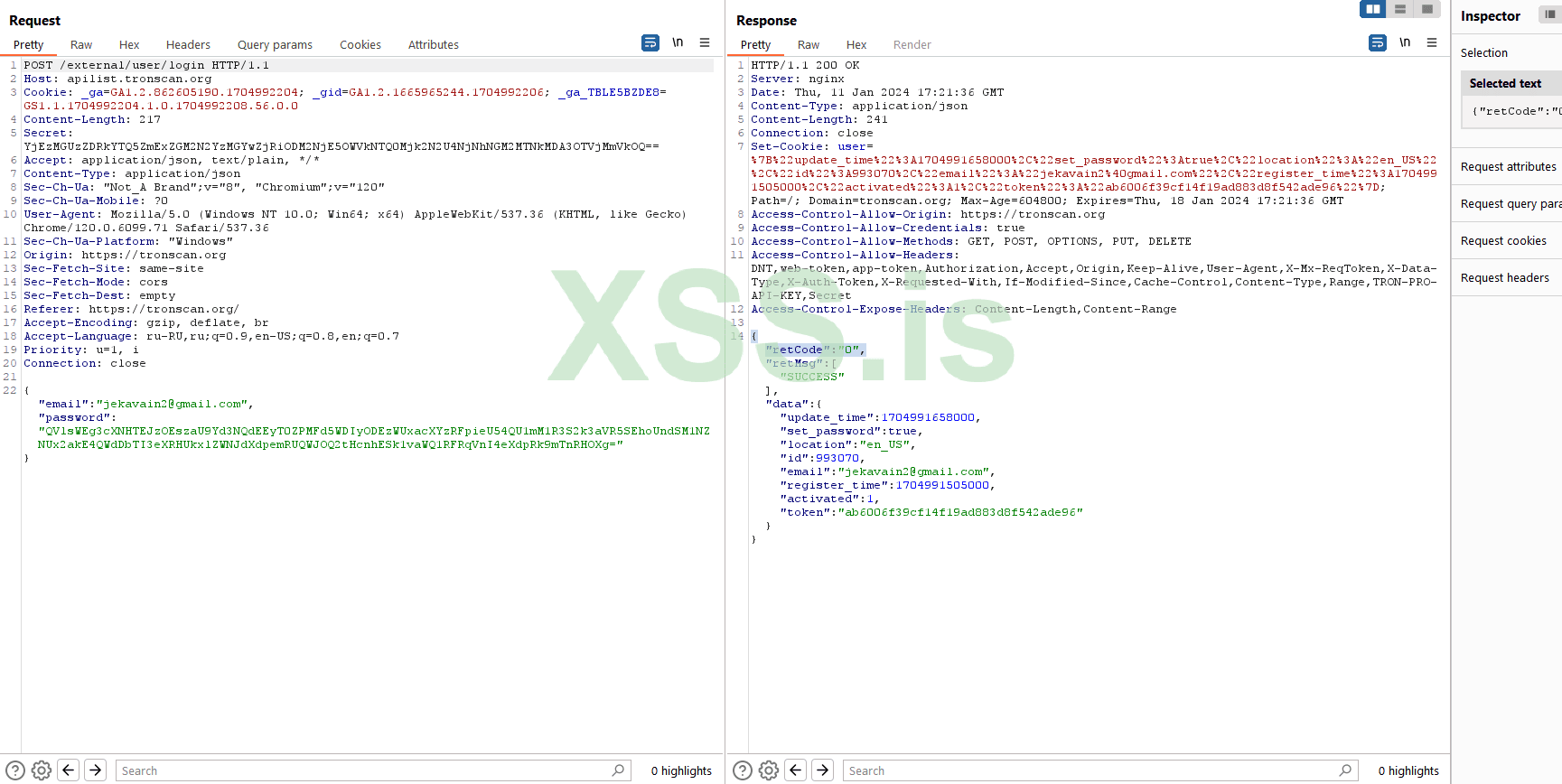This screenshot has height=784, width=1562.
Task: Focus the Request panel search field
Action: click(371, 770)
